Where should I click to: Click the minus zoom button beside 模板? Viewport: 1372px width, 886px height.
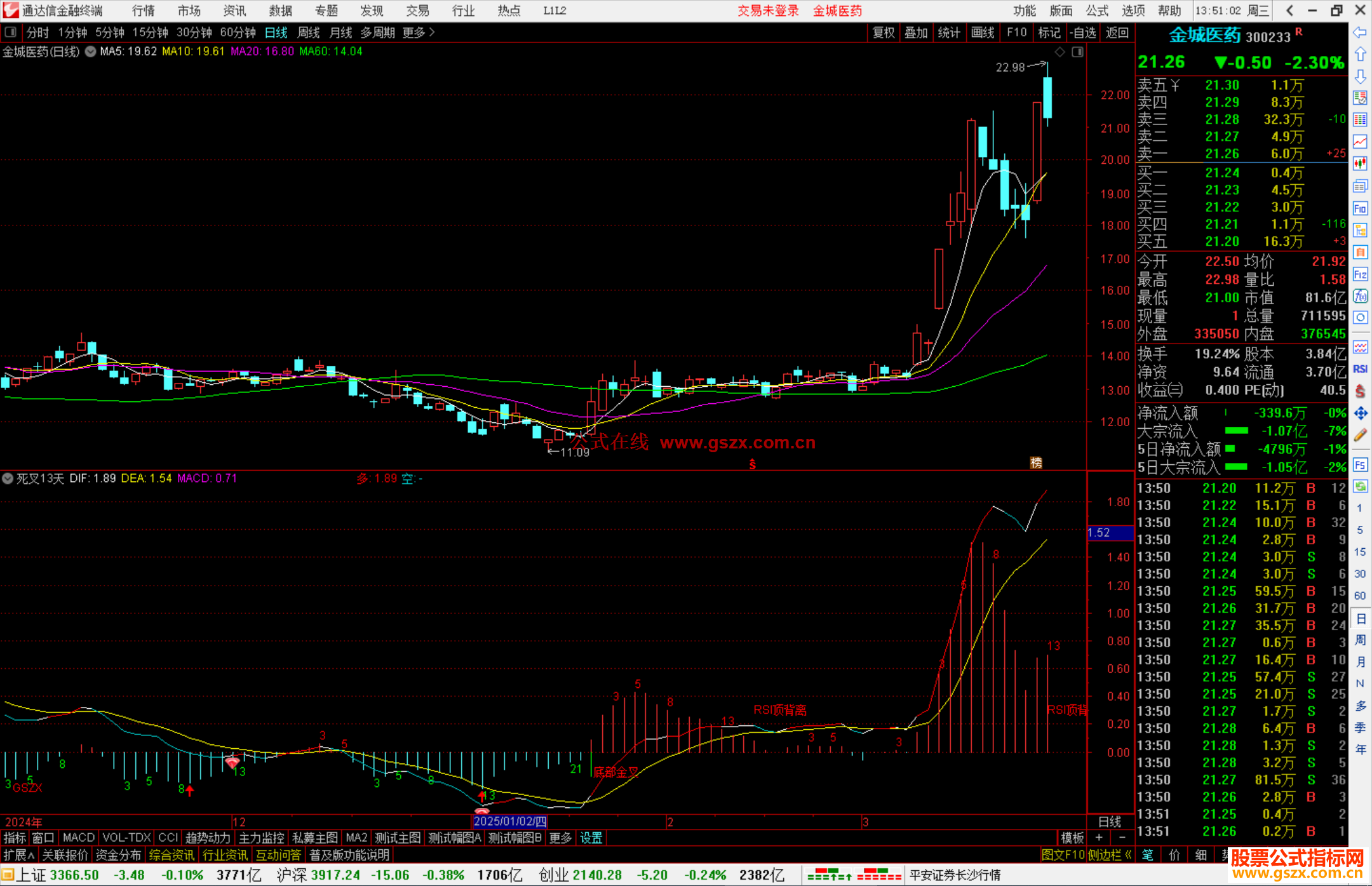[x=1122, y=838]
